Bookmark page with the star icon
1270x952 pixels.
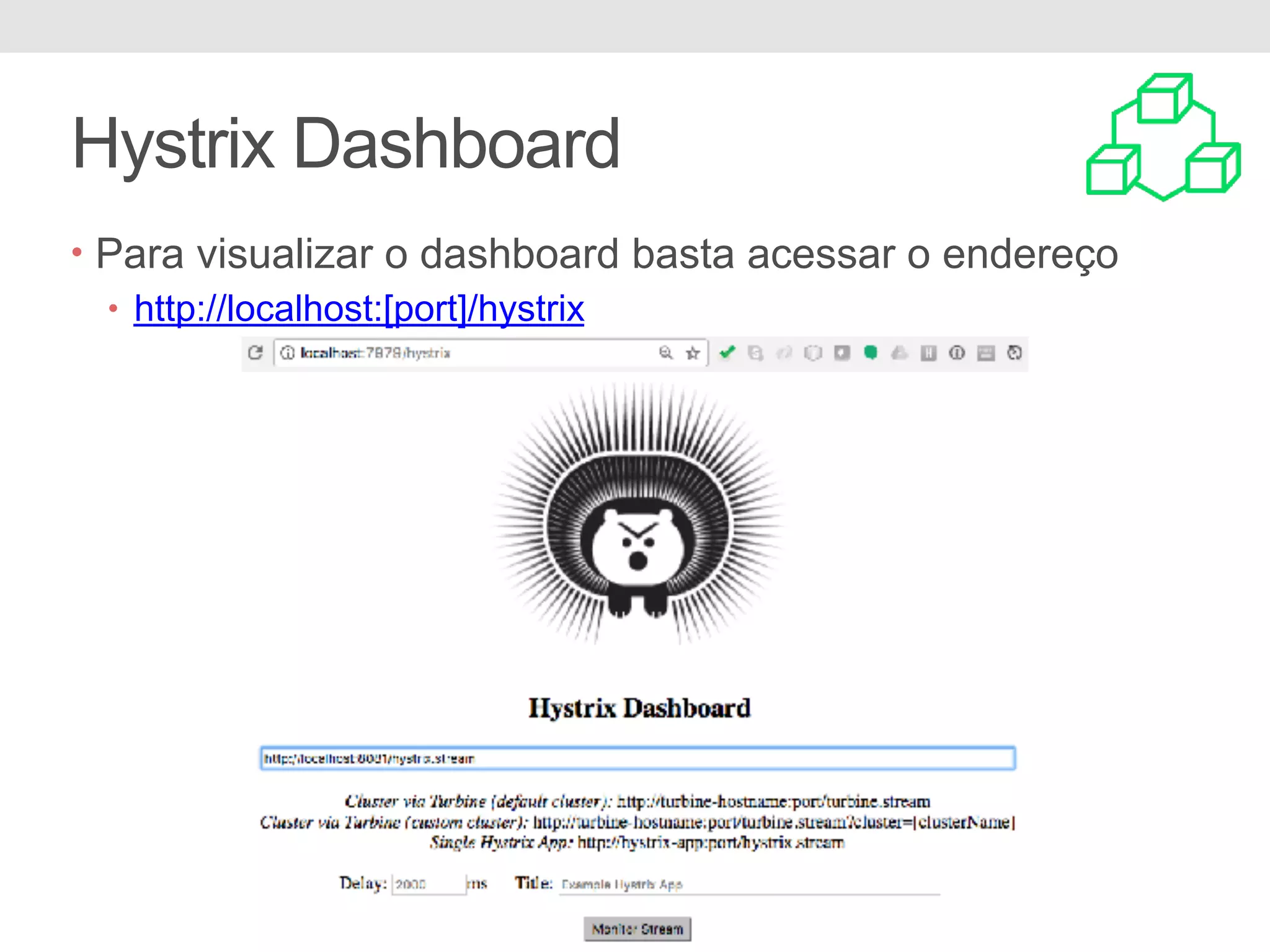coord(693,353)
